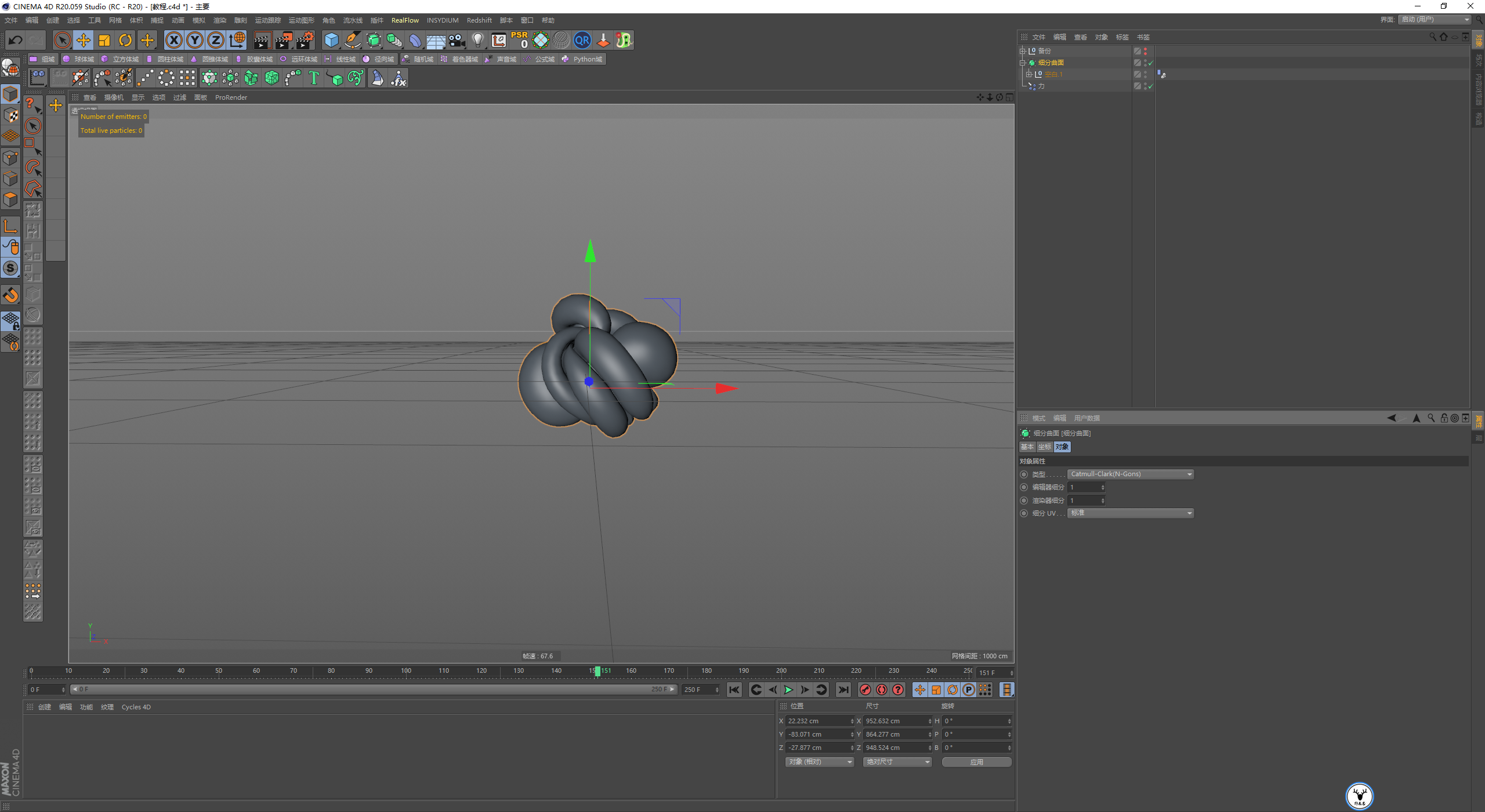Viewport: 1485px width, 812px height.
Task: Switch to the 坐标 attribute tab
Action: tap(1044, 447)
